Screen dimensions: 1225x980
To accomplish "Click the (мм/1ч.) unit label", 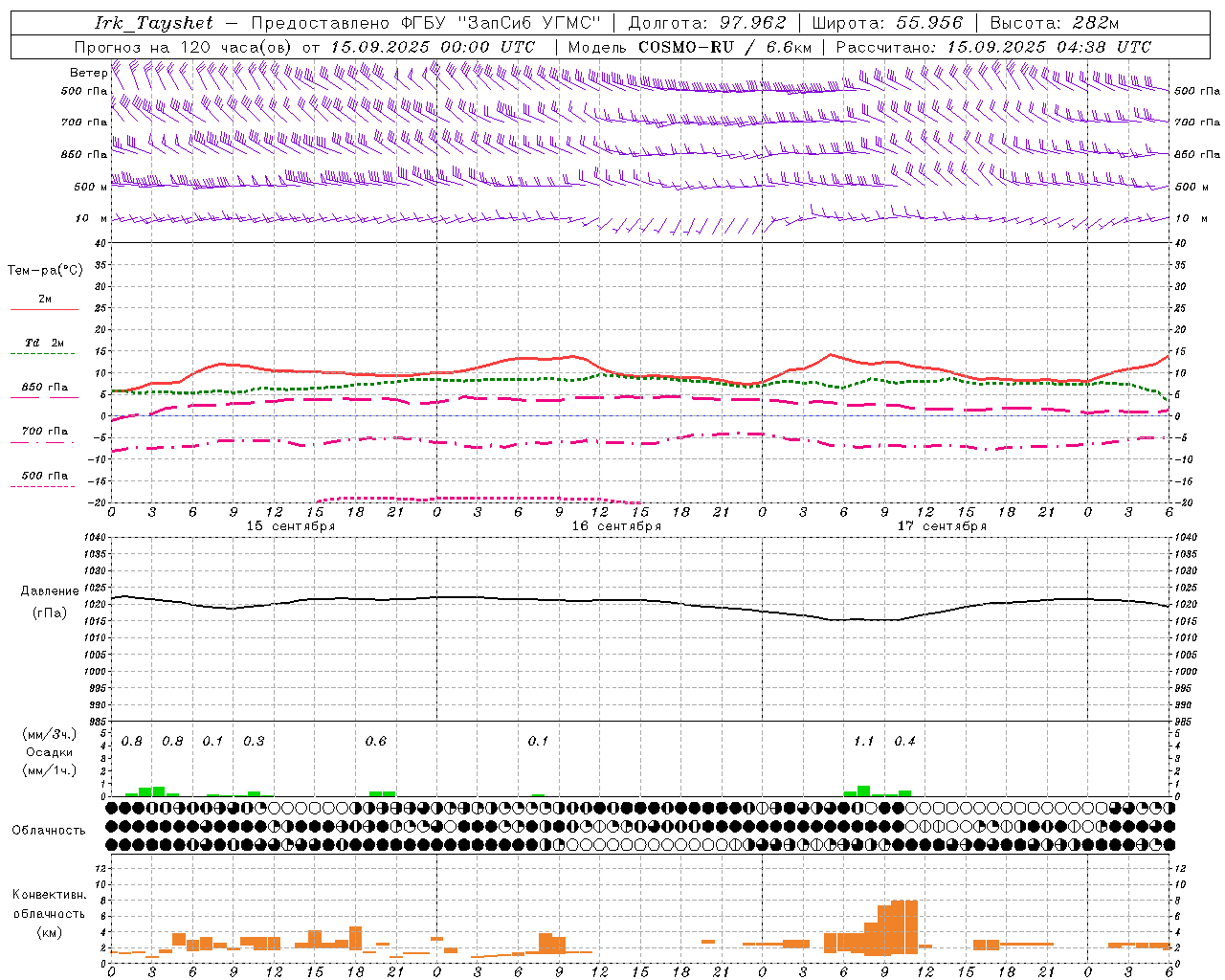I will point(49,770).
